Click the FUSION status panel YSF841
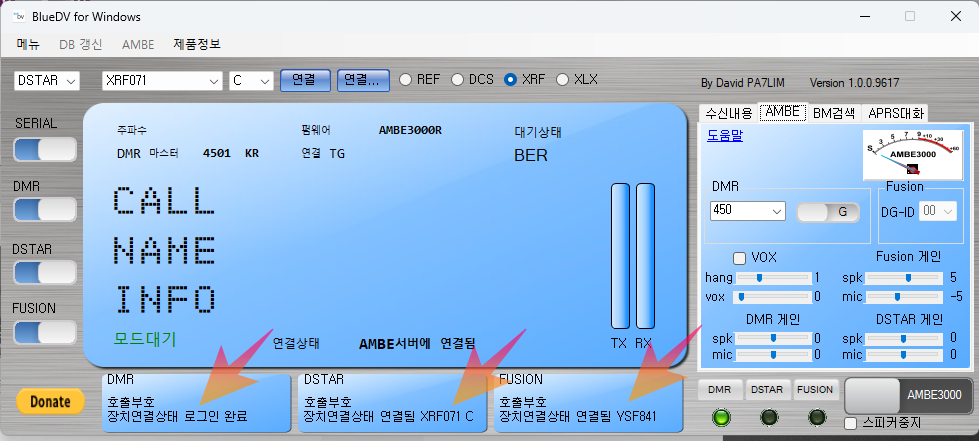Viewport: 979px width, 441px height. tap(588, 403)
